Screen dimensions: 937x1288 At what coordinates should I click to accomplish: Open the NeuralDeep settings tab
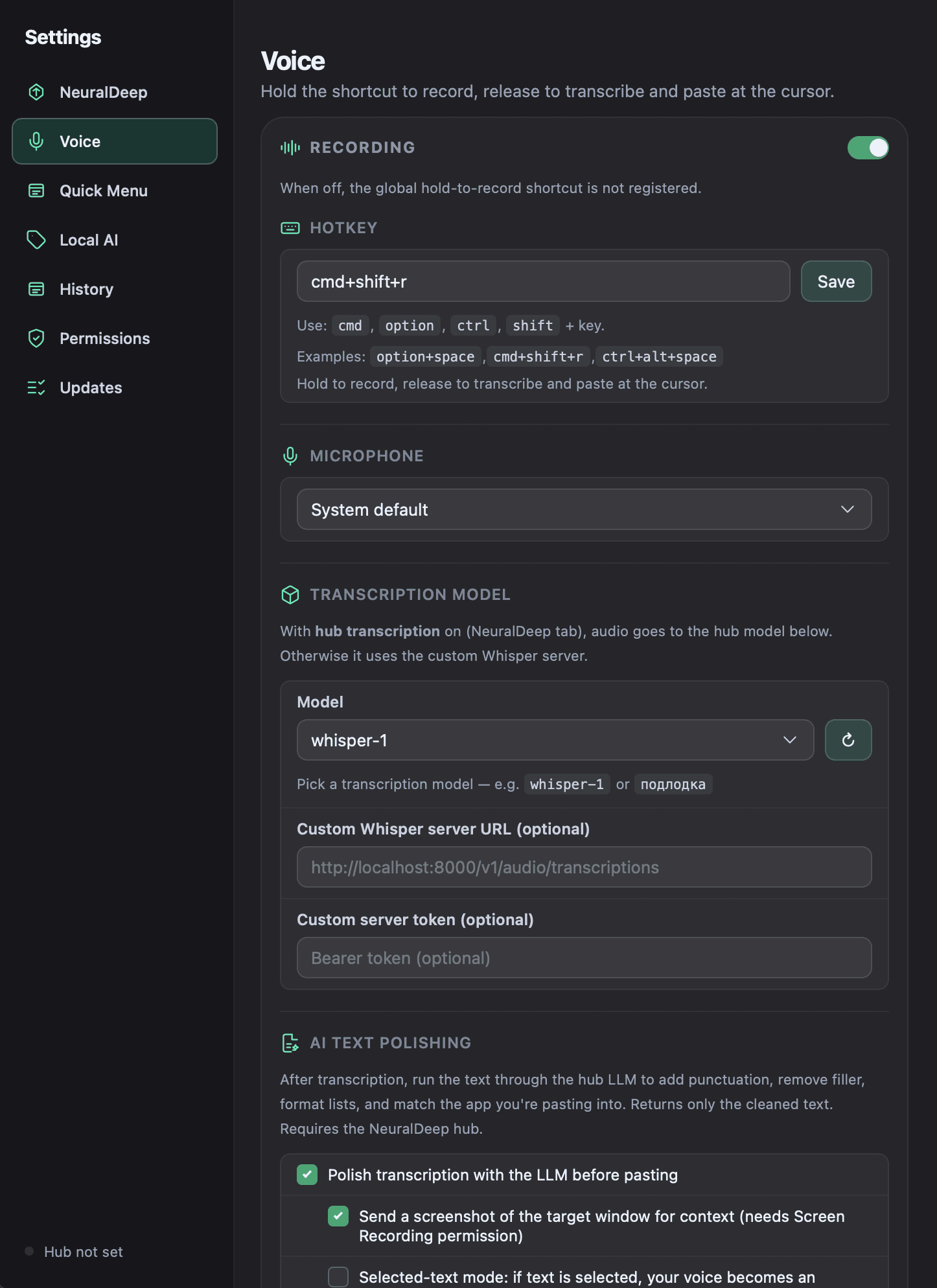tap(115, 92)
